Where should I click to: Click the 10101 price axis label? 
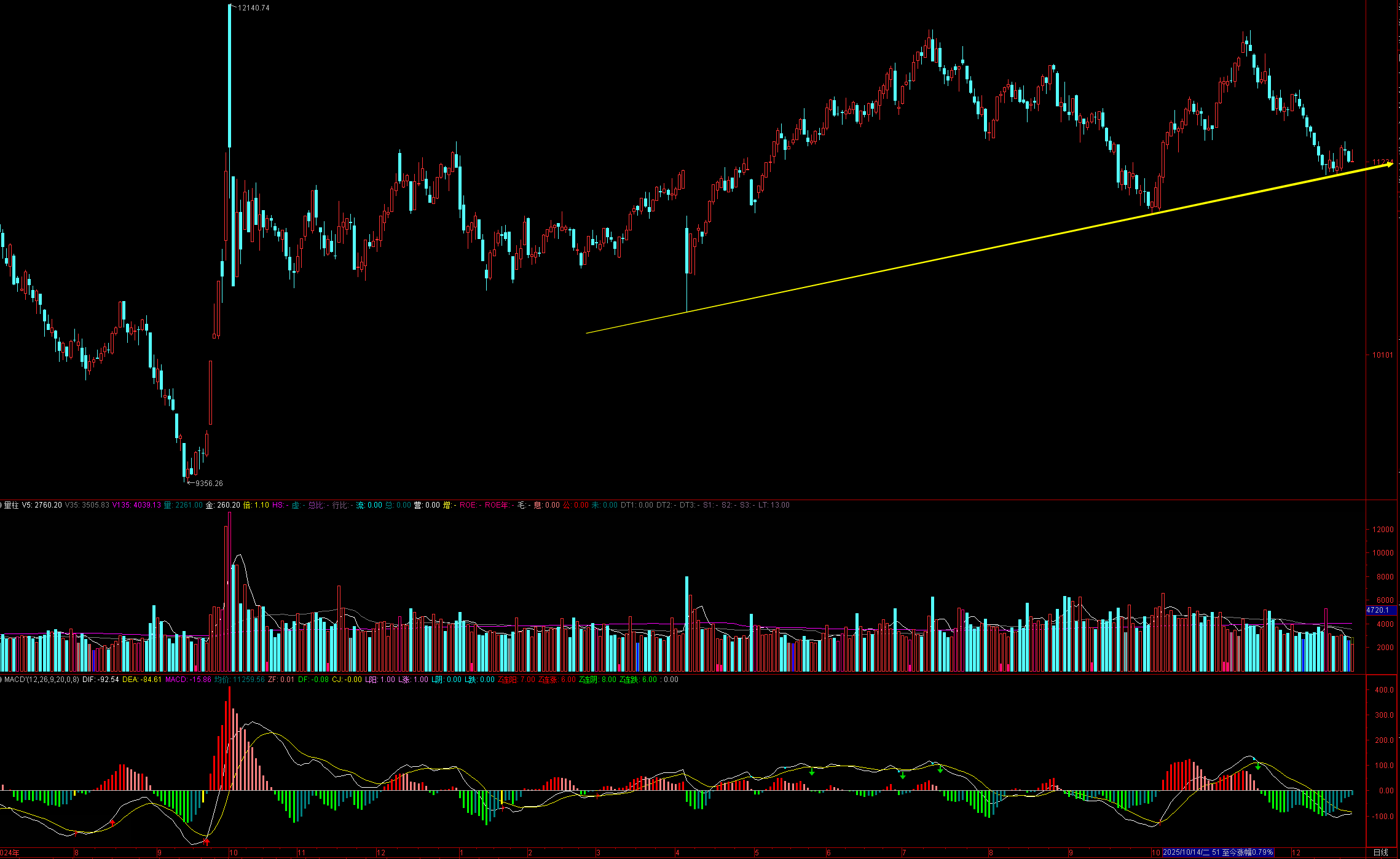tap(1382, 355)
